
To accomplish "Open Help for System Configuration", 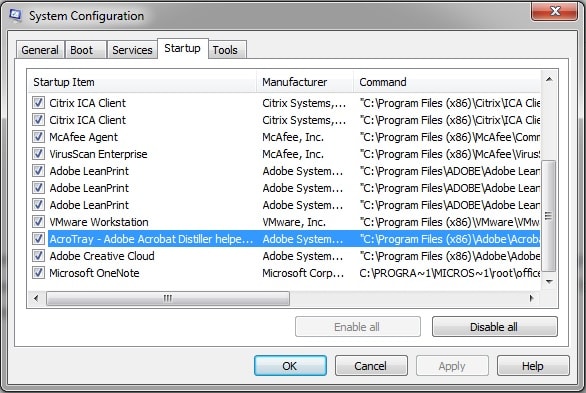I will 533,366.
